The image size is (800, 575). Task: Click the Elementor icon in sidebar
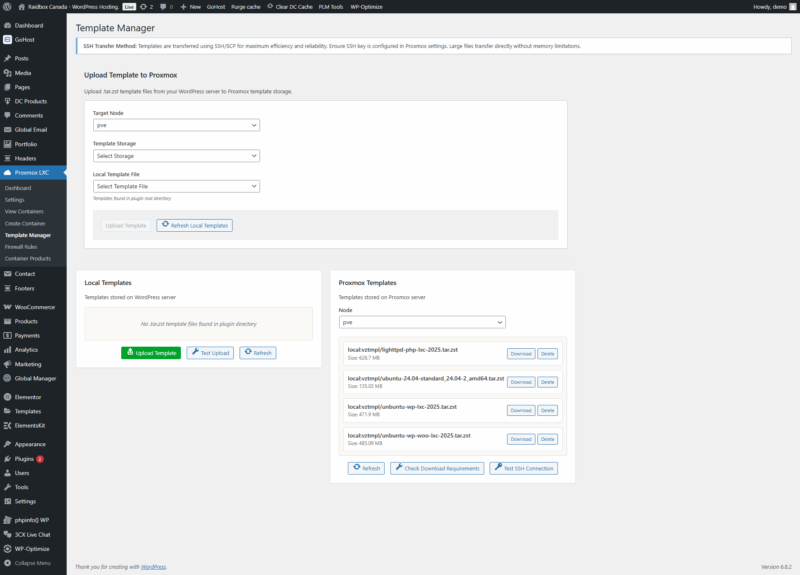(7, 397)
